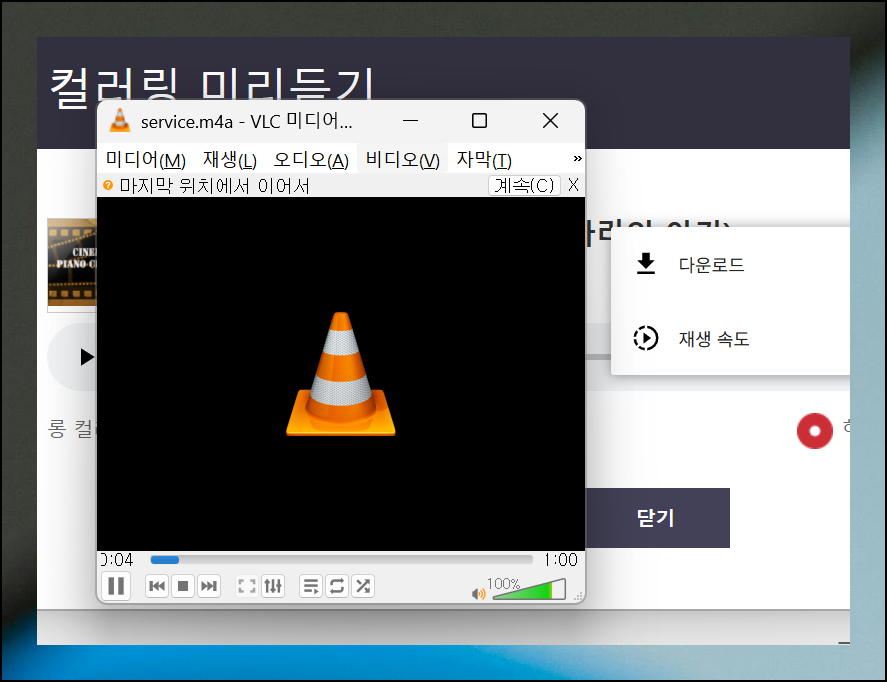Click the VLC elapsed time label
Screen dimensions: 887x682
(117, 560)
